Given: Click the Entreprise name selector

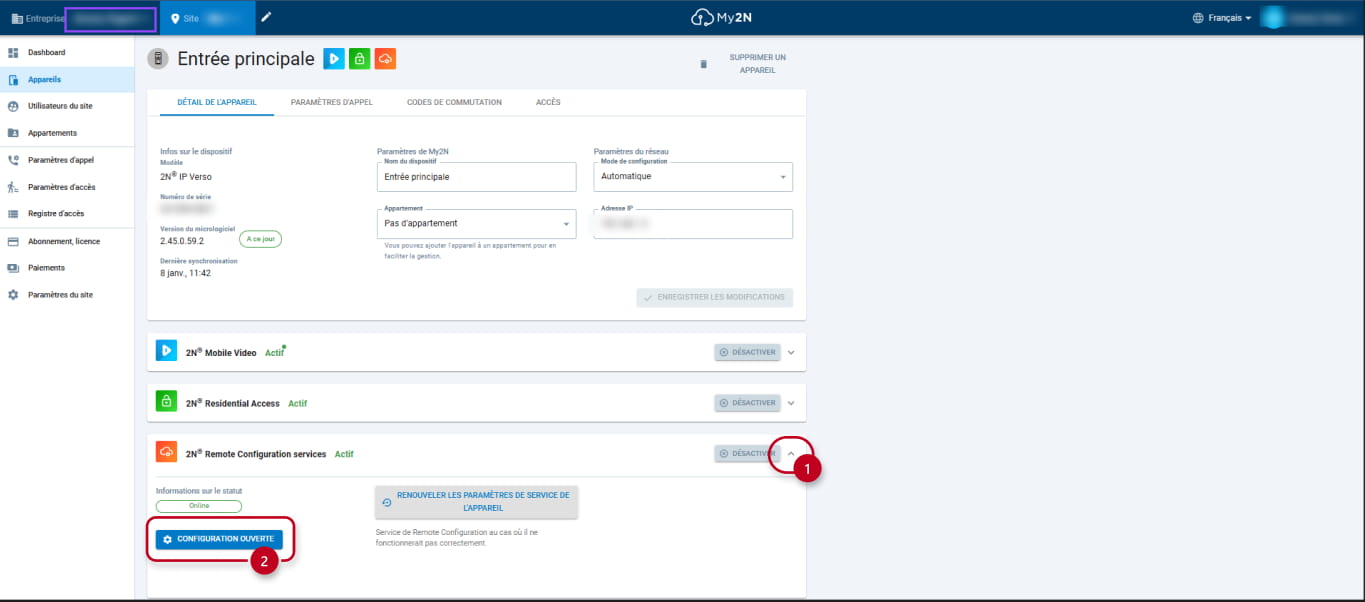Looking at the screenshot, I should pos(110,18).
